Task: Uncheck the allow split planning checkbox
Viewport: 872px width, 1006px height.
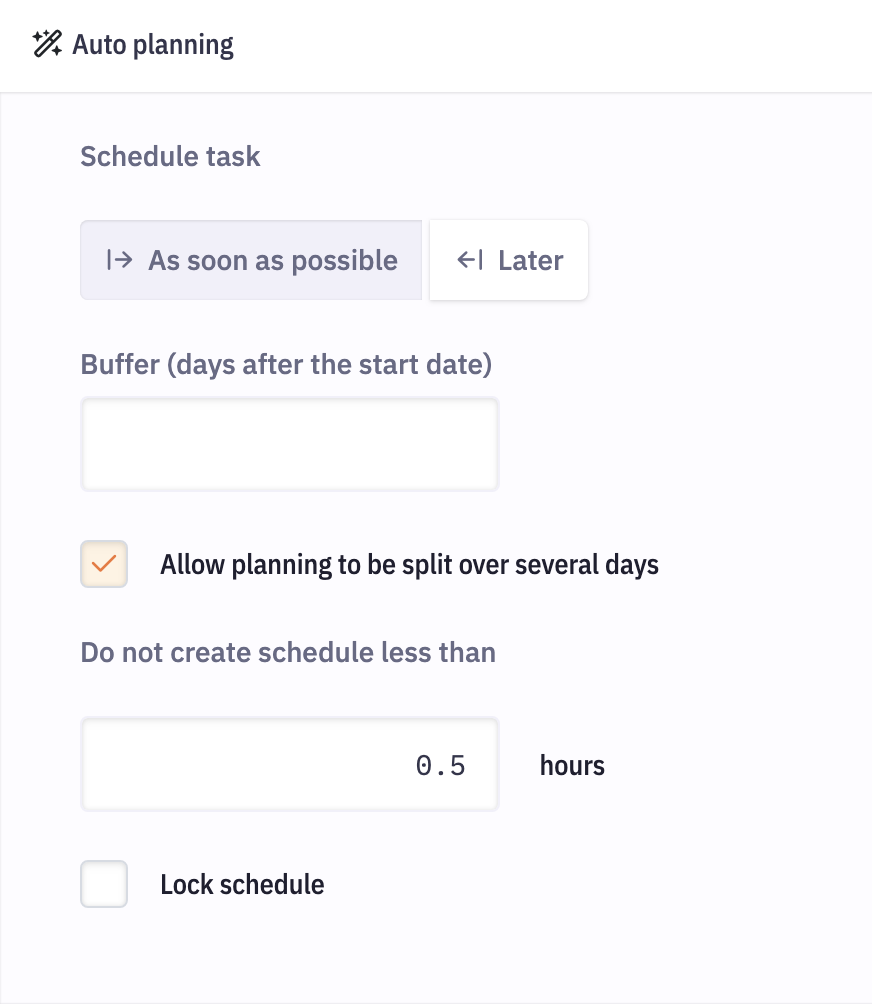Action: point(104,564)
